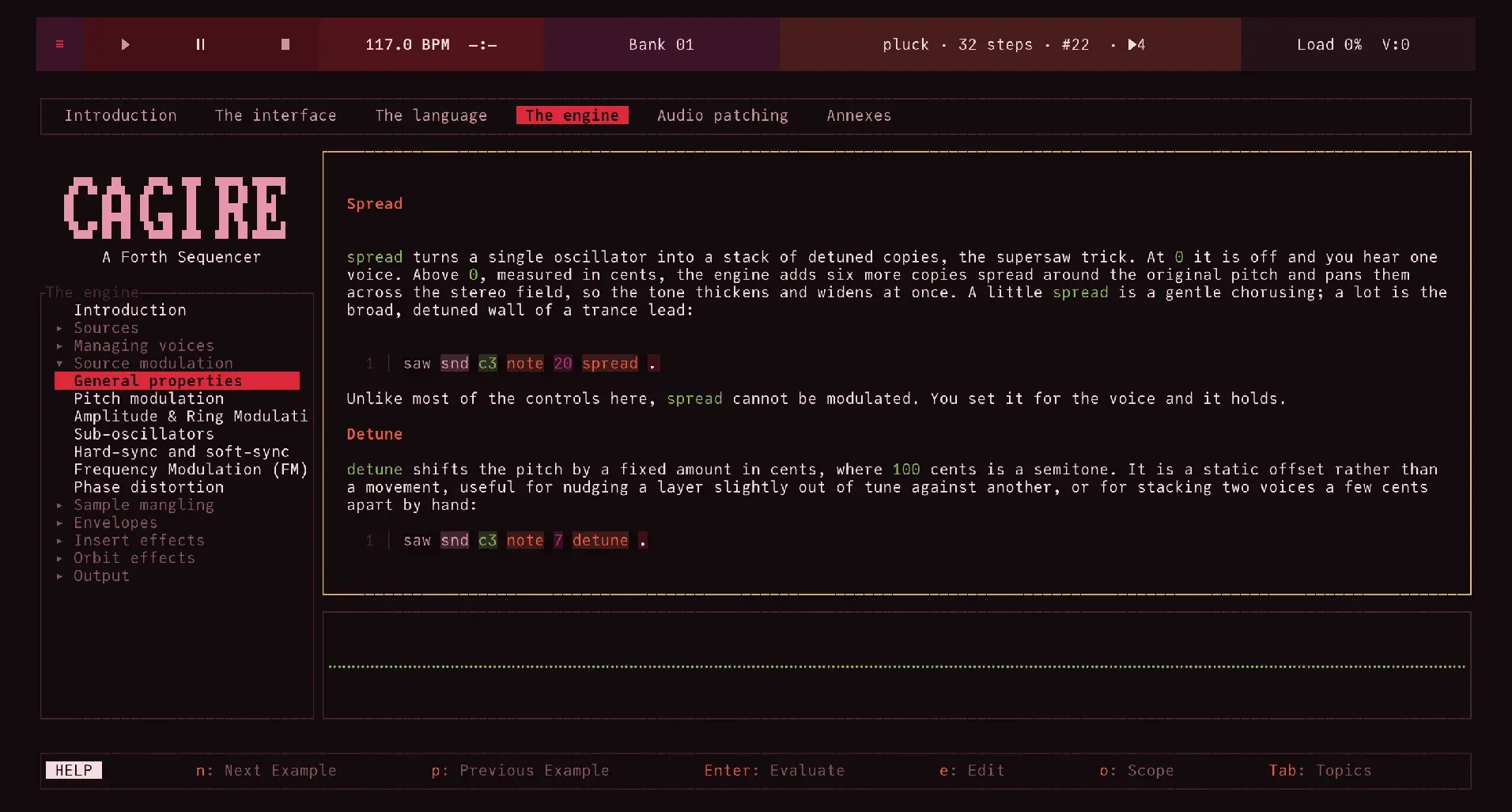Screen dimensions: 1512x812
Task: Click the Load 0% status indicator
Action: (1329, 44)
